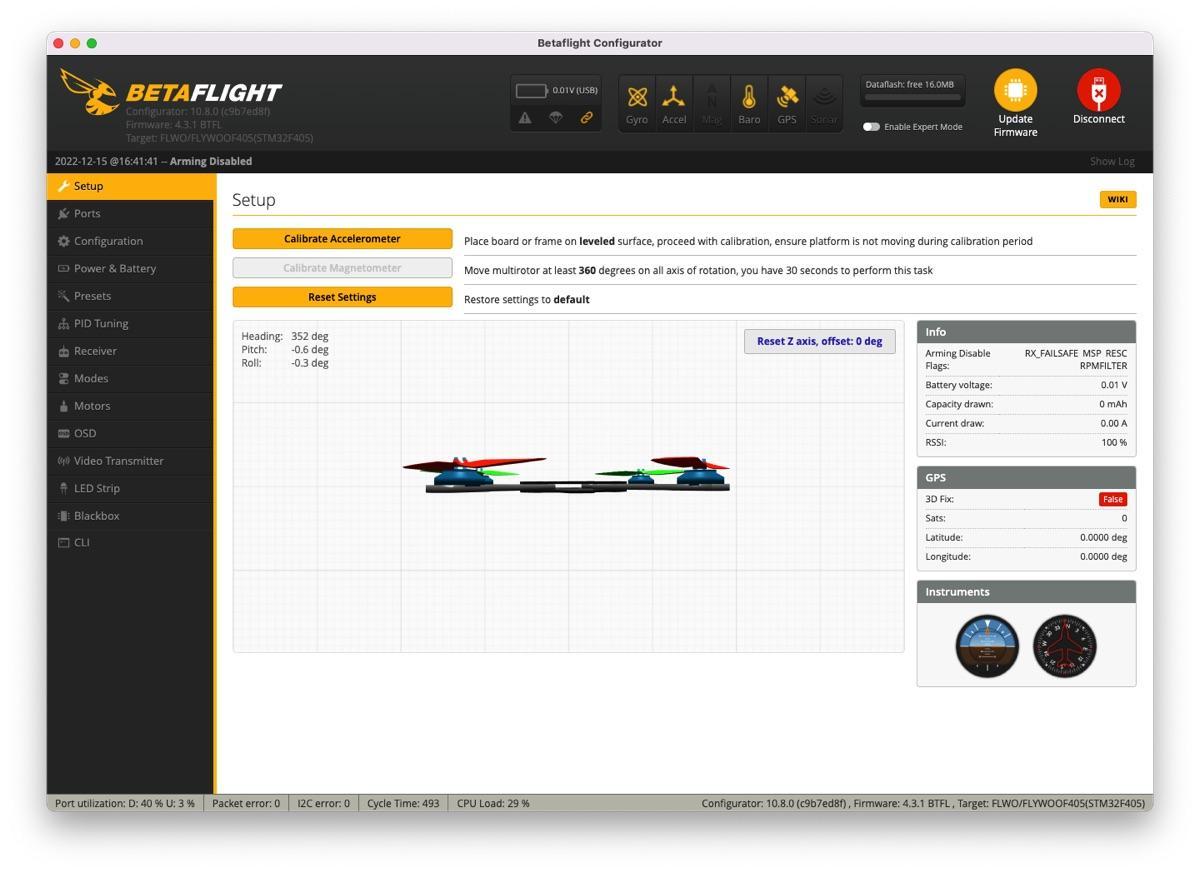Click the Betaflight bee logo
The height and width of the screenshot is (873, 1200).
(90, 91)
